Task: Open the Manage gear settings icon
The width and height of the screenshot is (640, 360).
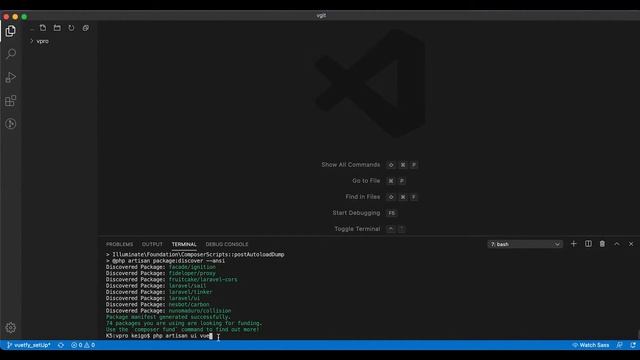Action: tap(11, 327)
